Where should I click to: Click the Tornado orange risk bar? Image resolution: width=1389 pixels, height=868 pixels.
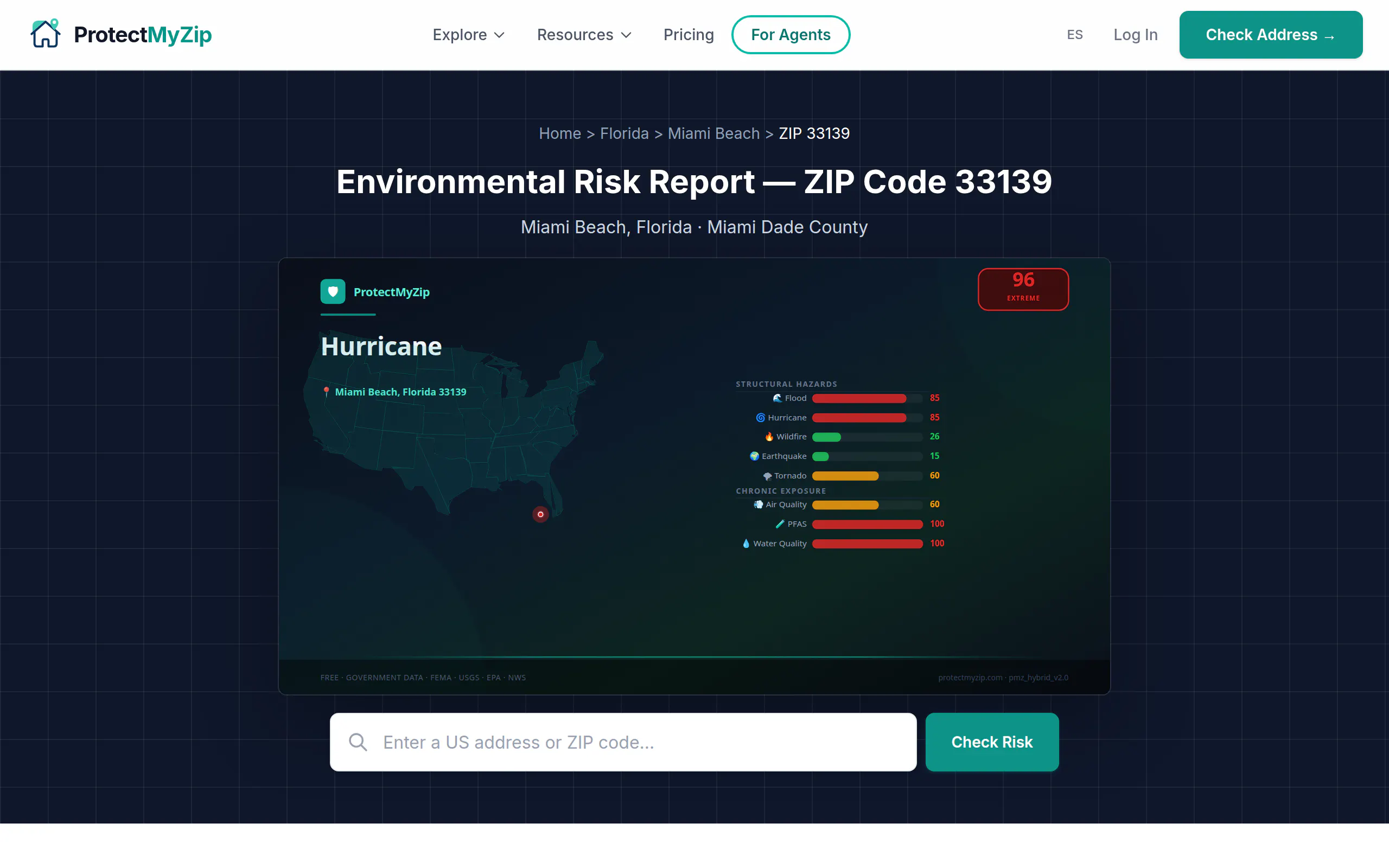click(x=845, y=476)
